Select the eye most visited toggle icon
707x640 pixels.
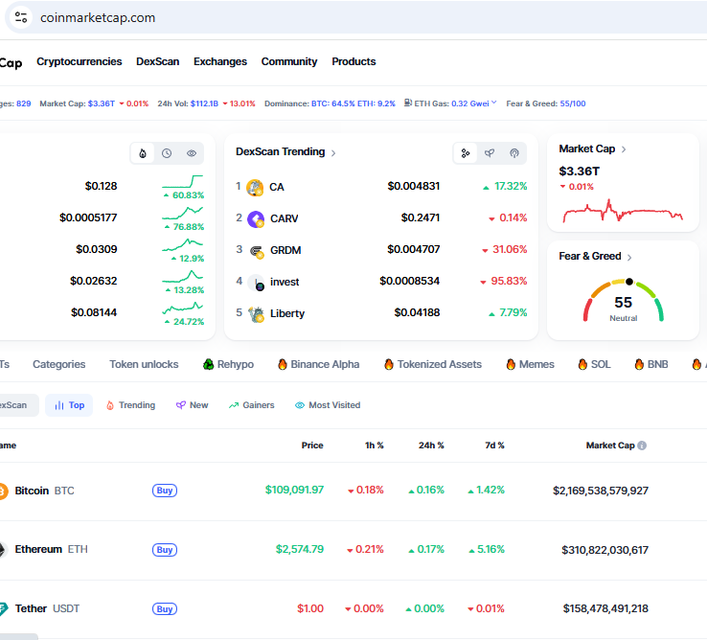(192, 153)
